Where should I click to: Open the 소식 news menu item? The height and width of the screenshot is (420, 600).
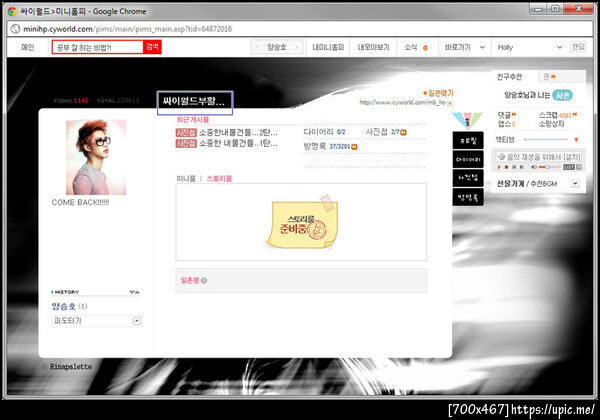pos(416,47)
